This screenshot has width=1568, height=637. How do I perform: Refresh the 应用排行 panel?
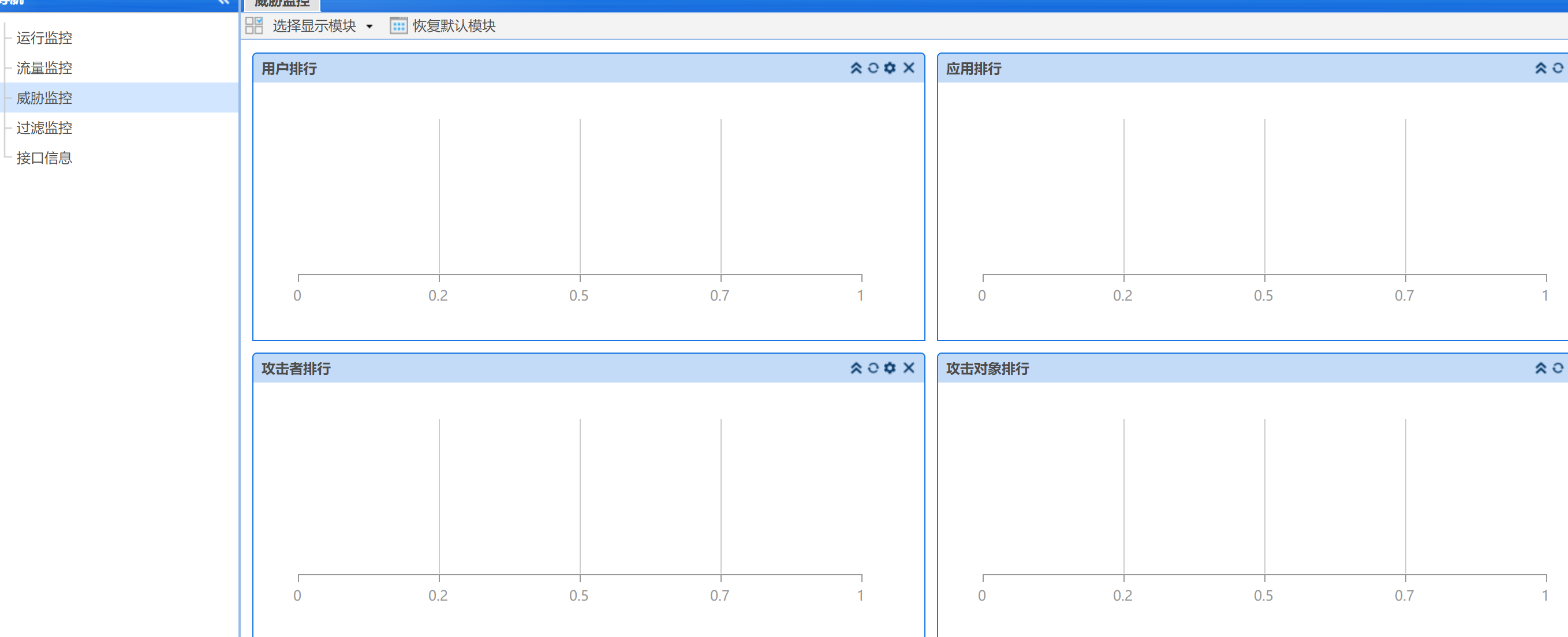(x=1558, y=68)
